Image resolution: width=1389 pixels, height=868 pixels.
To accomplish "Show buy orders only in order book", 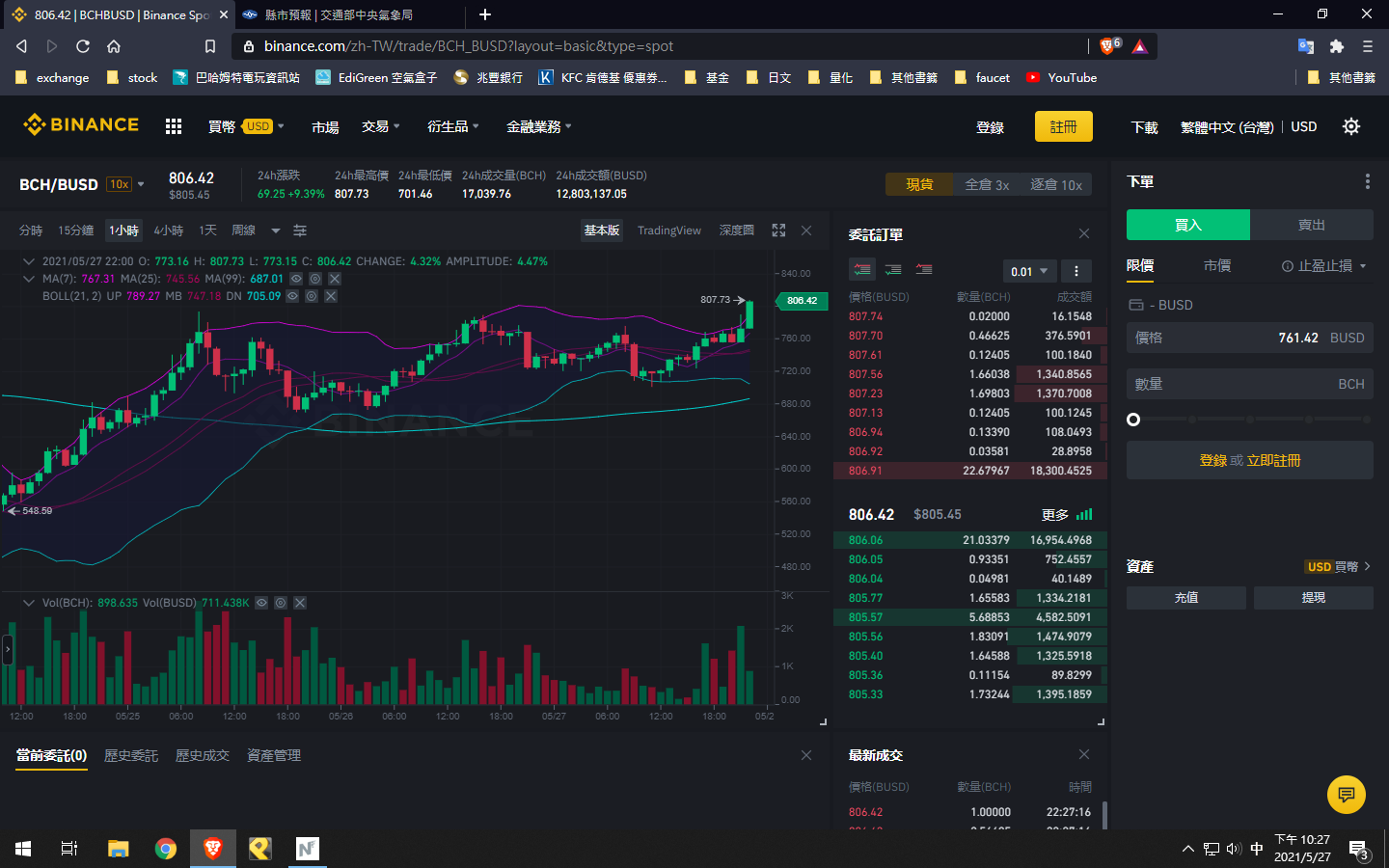I will click(x=893, y=270).
